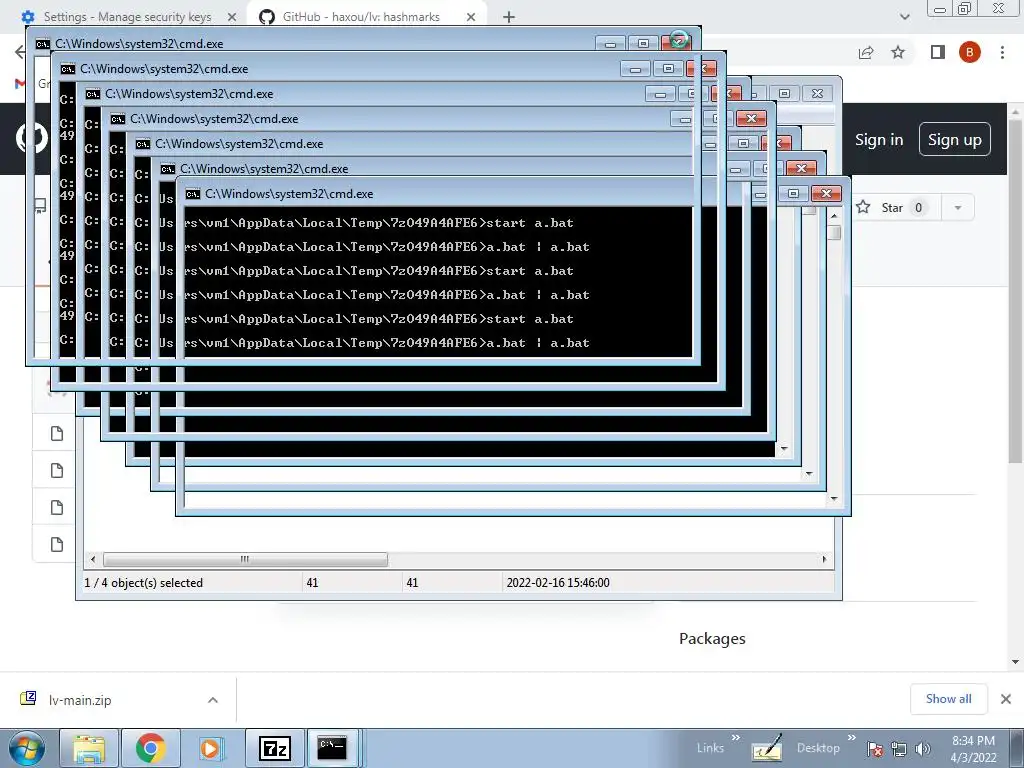
Task: Open lv-main.zip download item
Action: (x=80, y=700)
